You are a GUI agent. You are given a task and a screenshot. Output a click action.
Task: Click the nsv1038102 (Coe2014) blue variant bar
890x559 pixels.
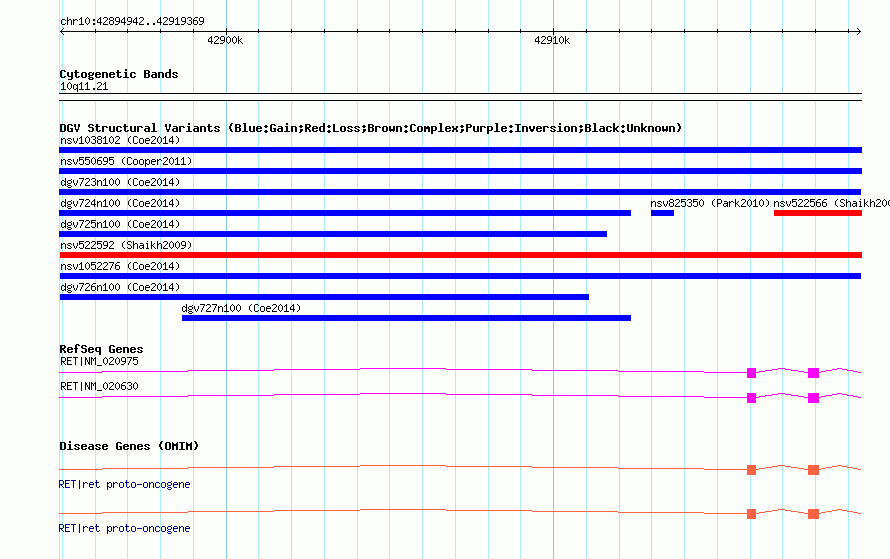(460, 150)
